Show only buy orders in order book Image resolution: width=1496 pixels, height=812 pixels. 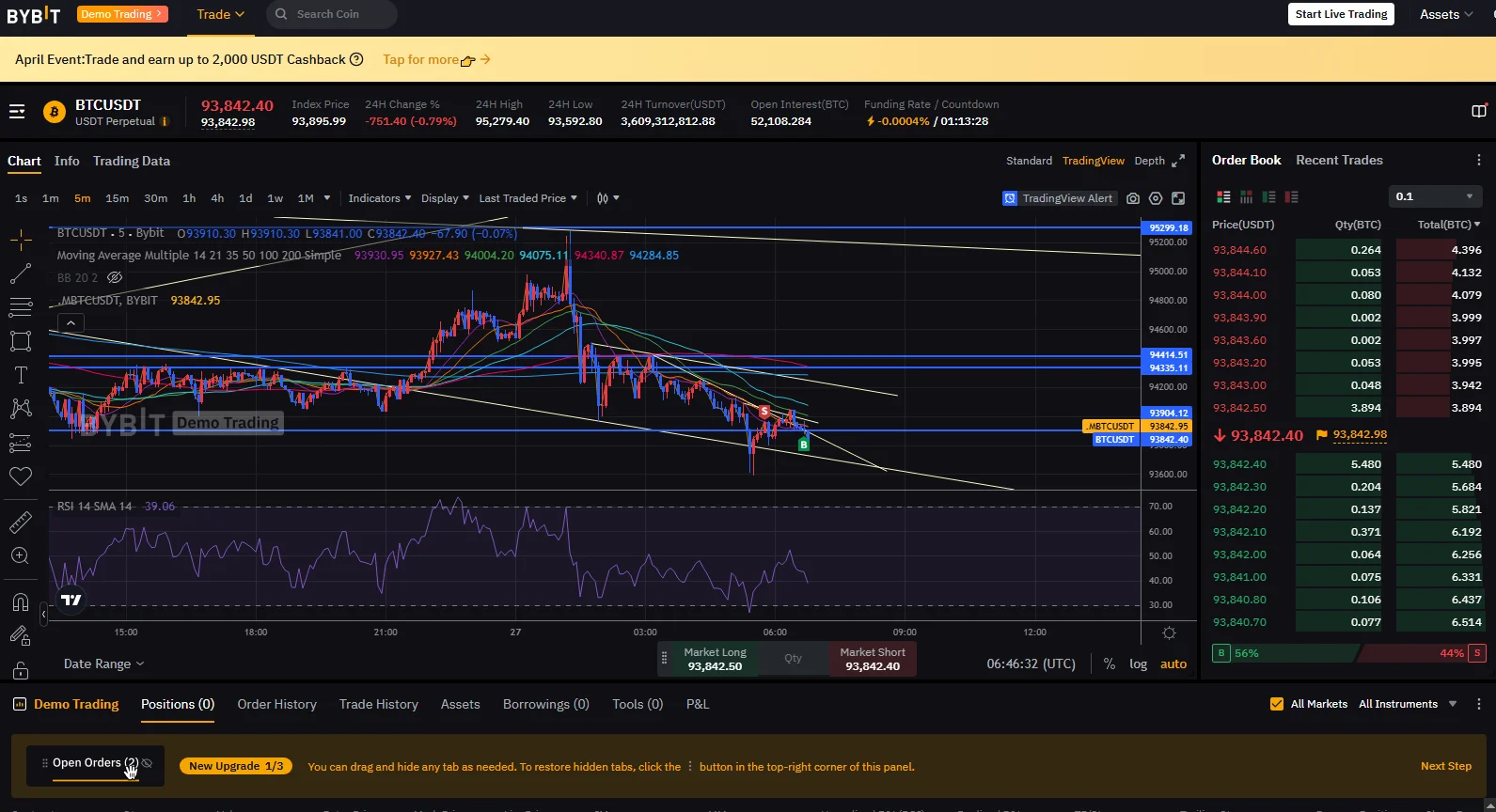(x=1268, y=196)
